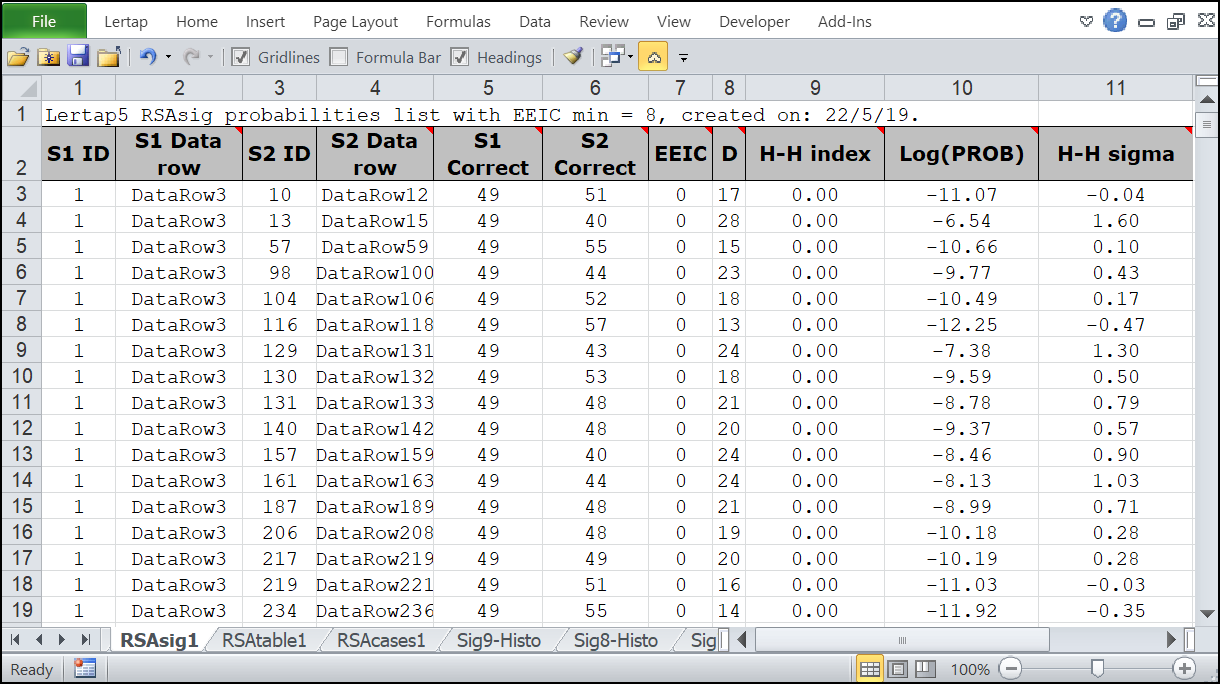Click the zoom slider handle
Viewport: 1220px width, 684px height.
click(x=1098, y=669)
